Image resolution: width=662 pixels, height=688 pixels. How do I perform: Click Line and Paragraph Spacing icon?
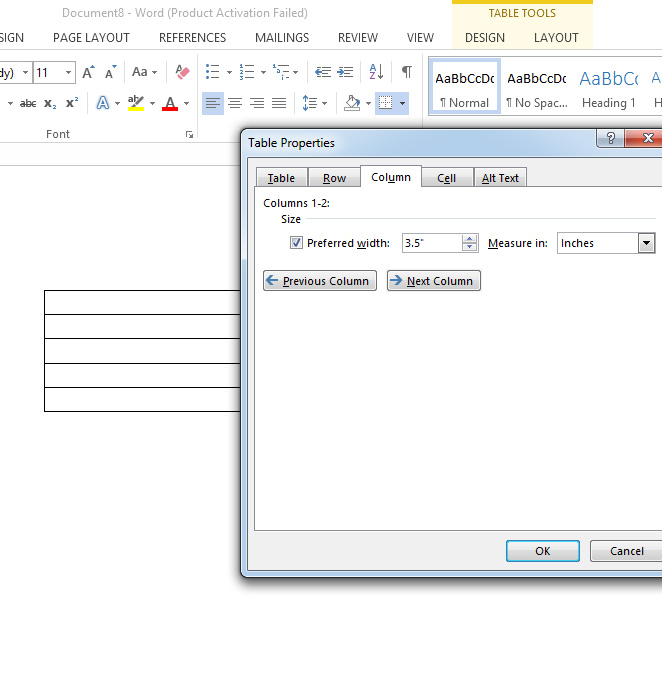310,104
